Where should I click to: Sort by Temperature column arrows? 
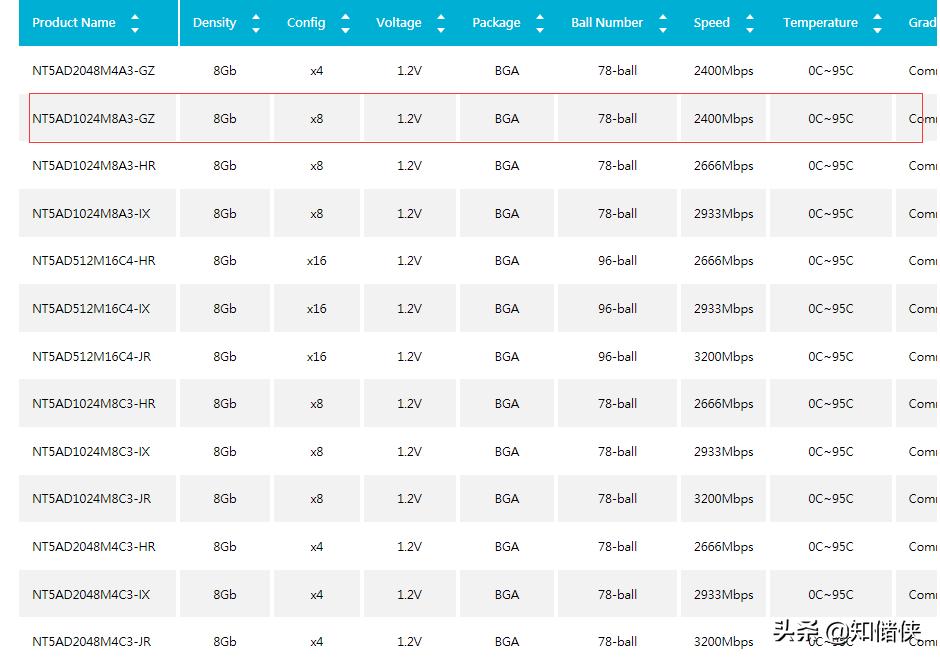coord(877,23)
